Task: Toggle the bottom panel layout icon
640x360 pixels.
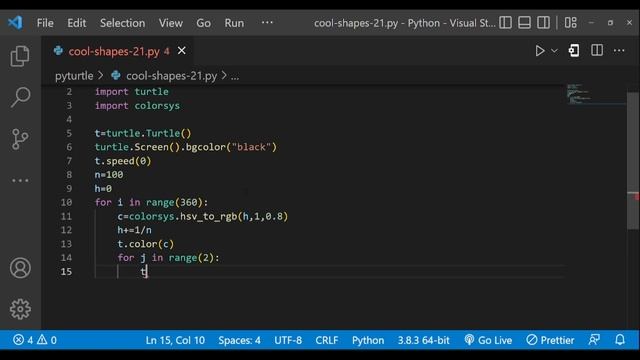Action: pos(524,22)
